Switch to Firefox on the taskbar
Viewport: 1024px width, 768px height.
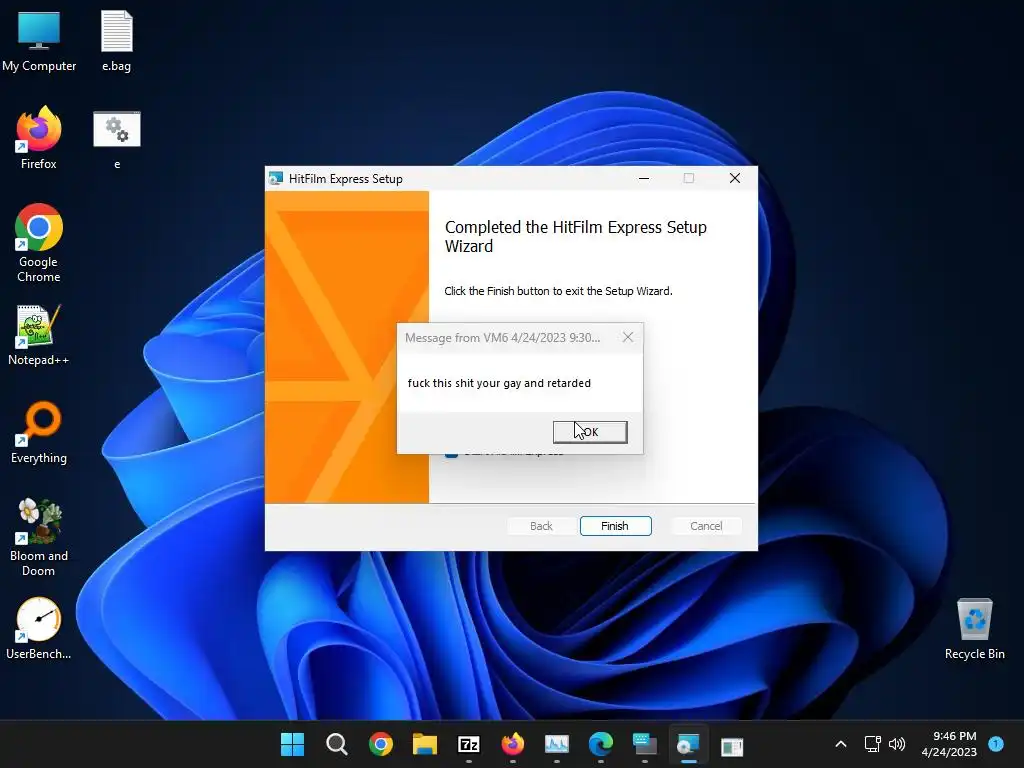pos(513,744)
